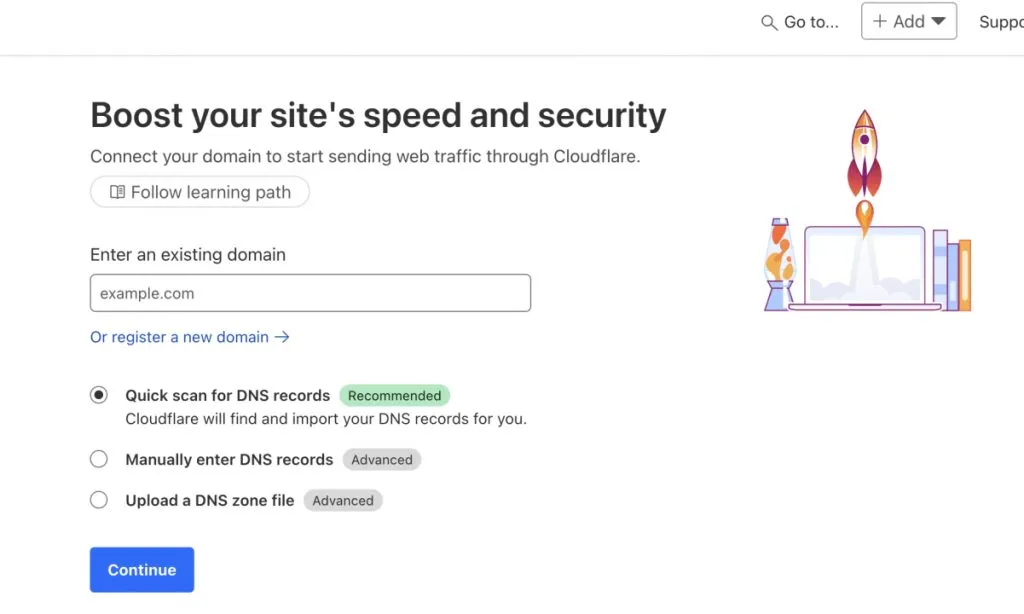Click the books illustration beside the laptop
The height and width of the screenshot is (614, 1024).
(x=951, y=271)
